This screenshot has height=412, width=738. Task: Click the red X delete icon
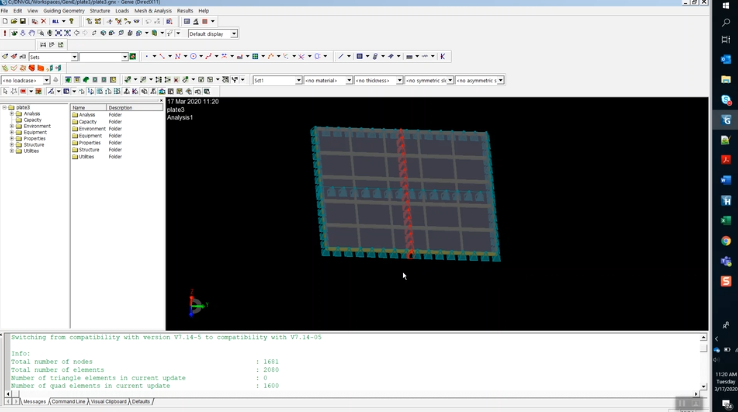click(43, 21)
